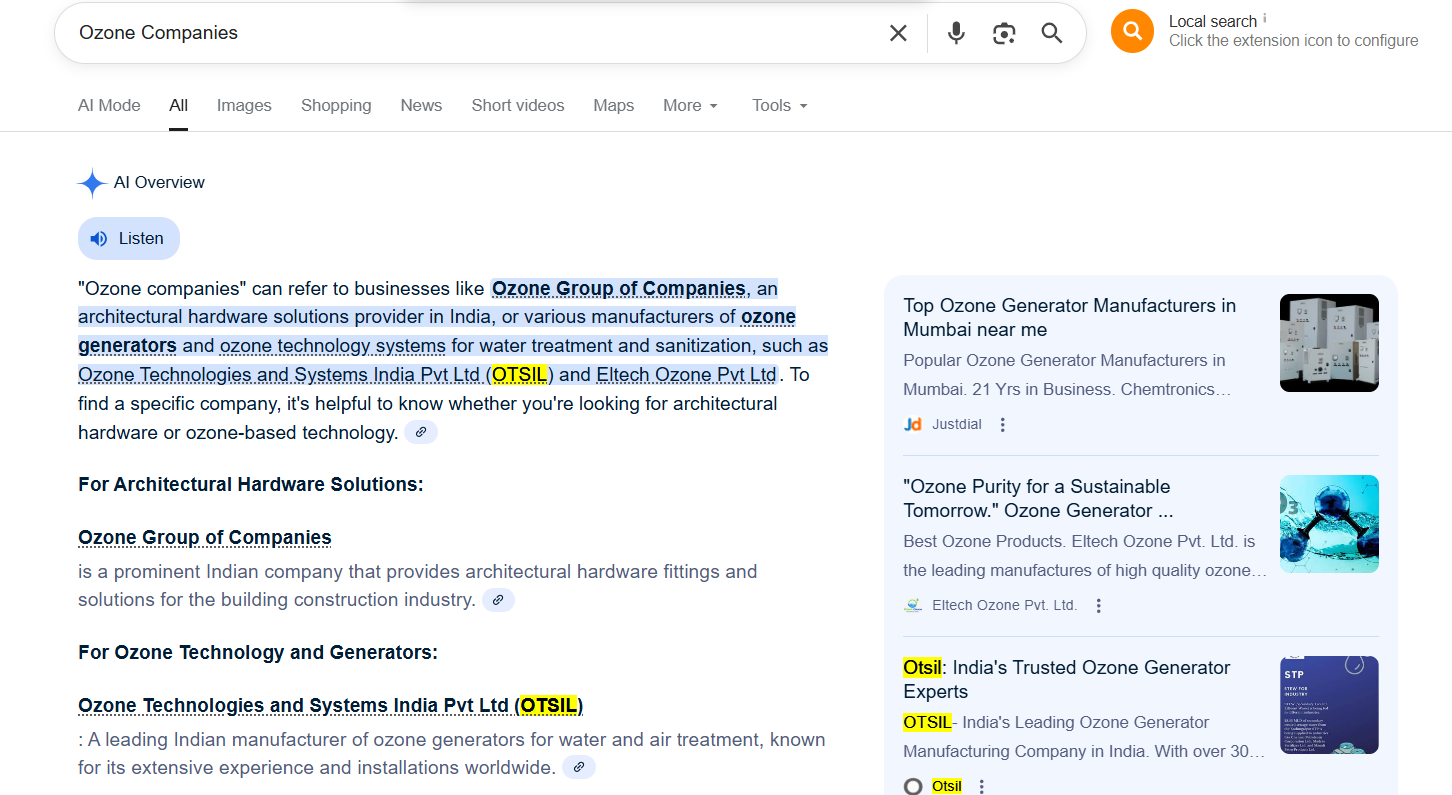Open the Short videos tab
Screen dimensions: 1452x795
click(x=517, y=105)
